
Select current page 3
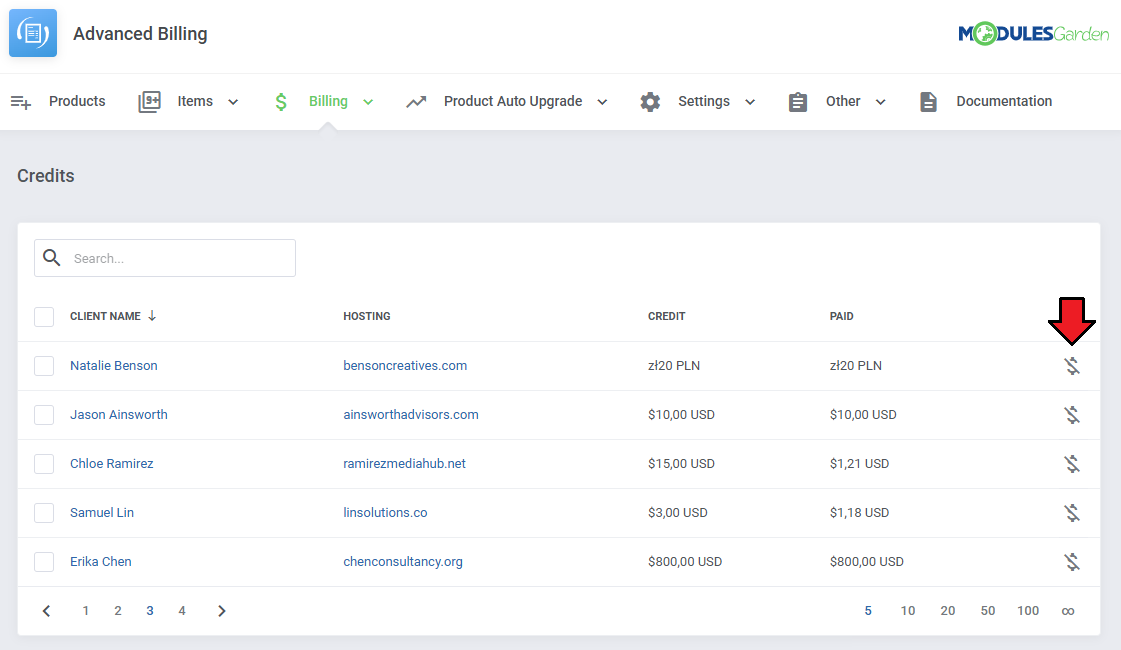point(150,611)
